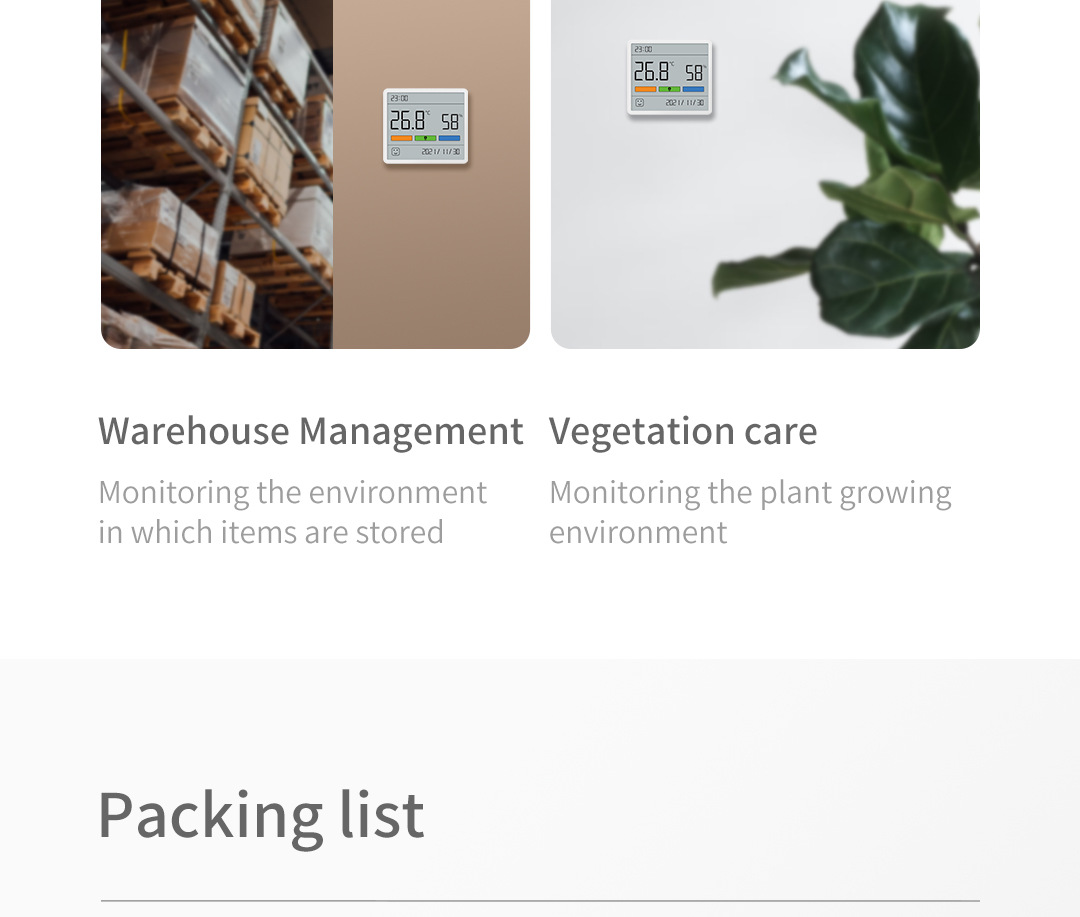Click the orange comfort bar on the left device

[401, 138]
